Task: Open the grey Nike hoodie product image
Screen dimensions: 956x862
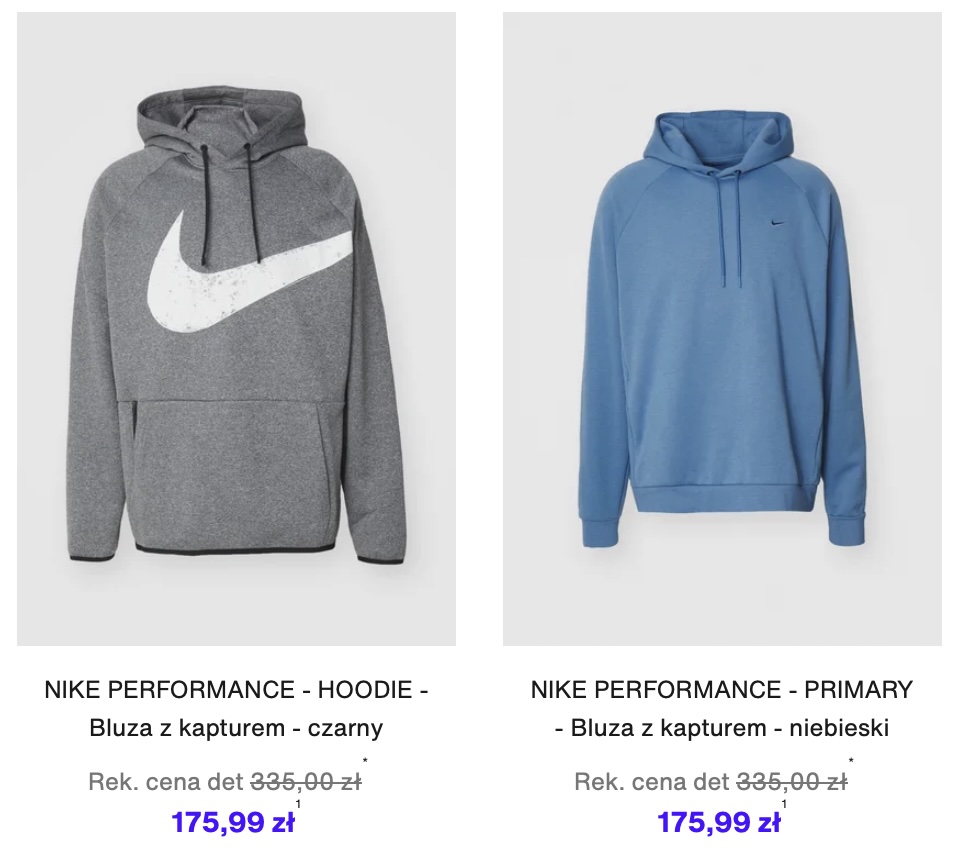Action: [x=237, y=329]
